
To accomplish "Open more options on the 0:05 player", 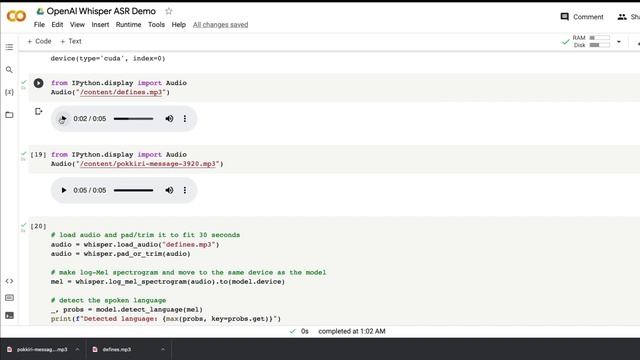I will point(185,190).
